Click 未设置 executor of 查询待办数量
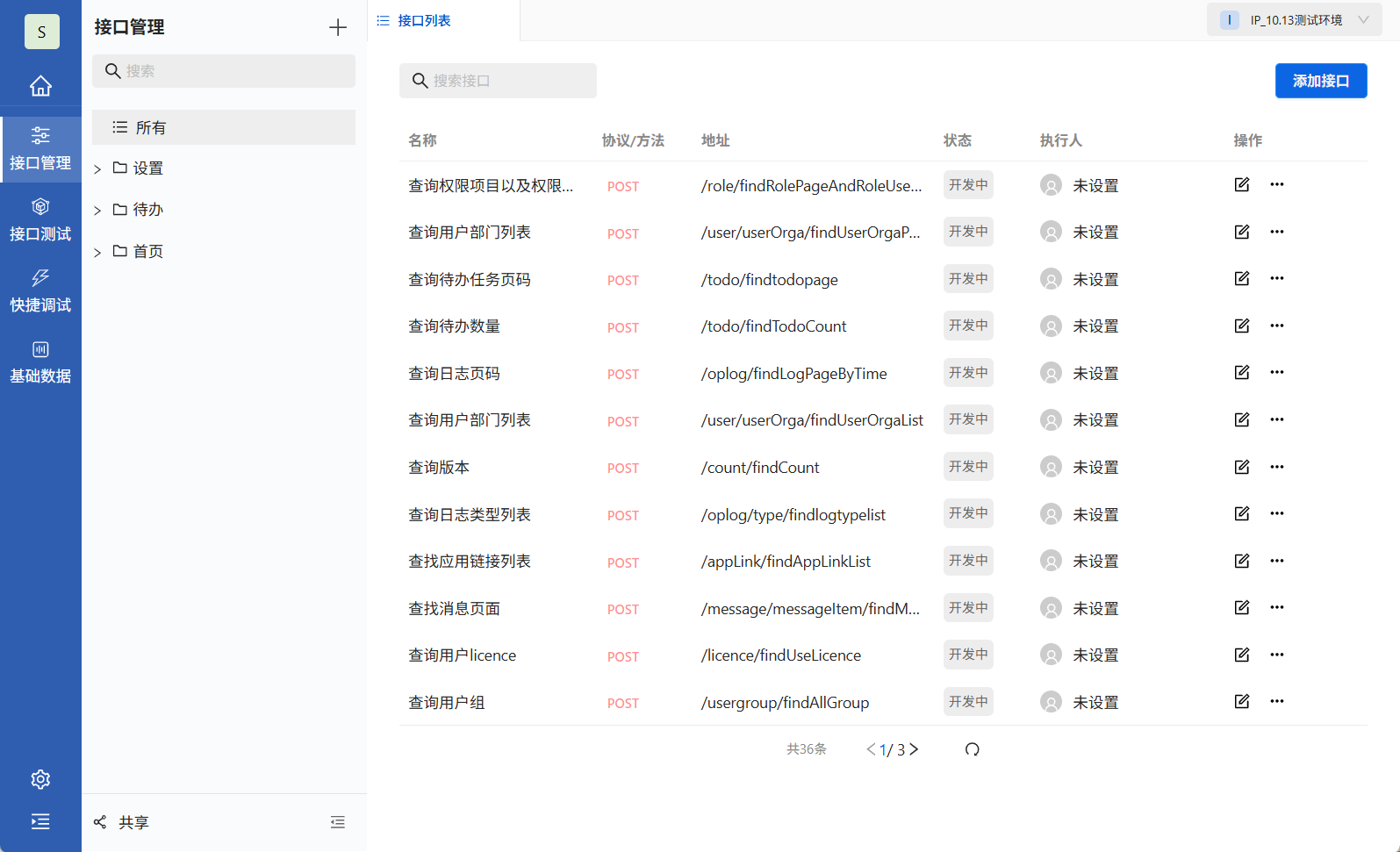 coord(1095,326)
